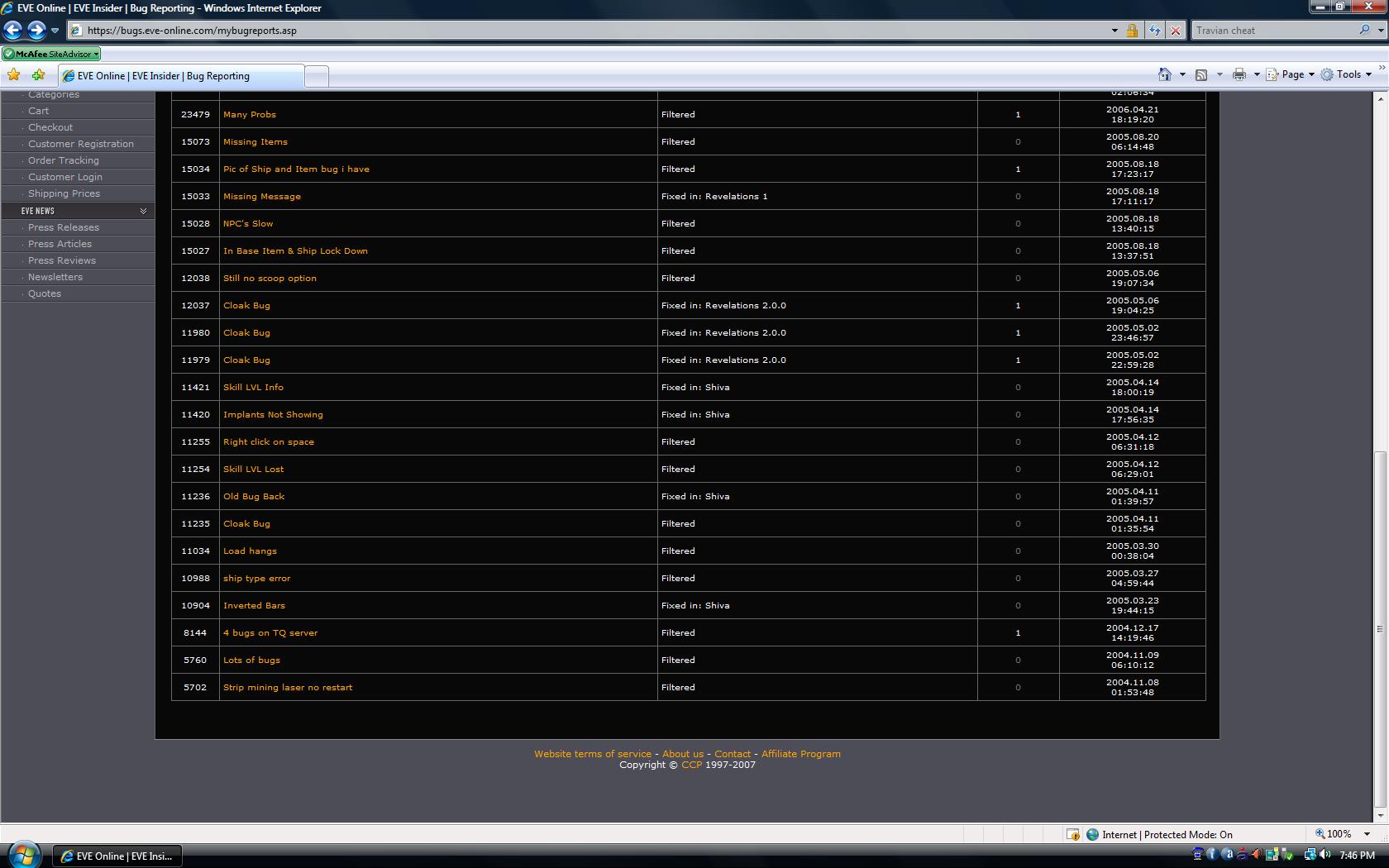Open the 'Many Probs' bug report
1389x868 pixels.
pyautogui.click(x=250, y=114)
